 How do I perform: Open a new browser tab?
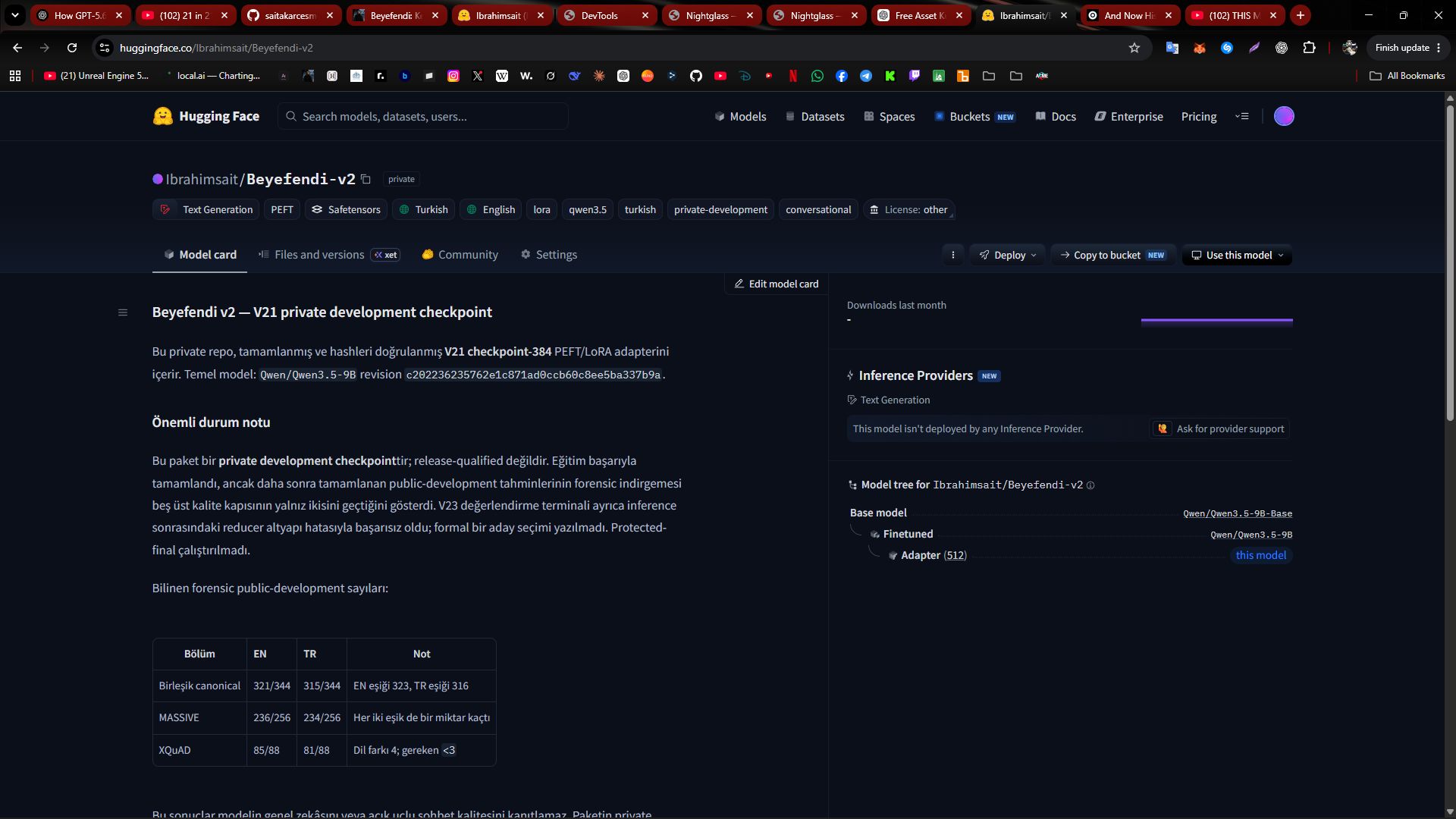coord(1301,15)
